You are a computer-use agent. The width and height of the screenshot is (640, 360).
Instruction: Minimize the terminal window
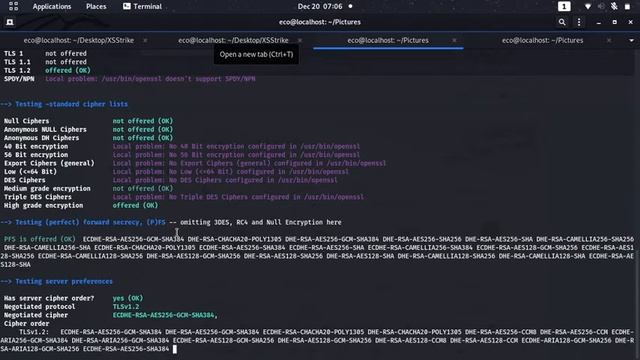click(599, 22)
